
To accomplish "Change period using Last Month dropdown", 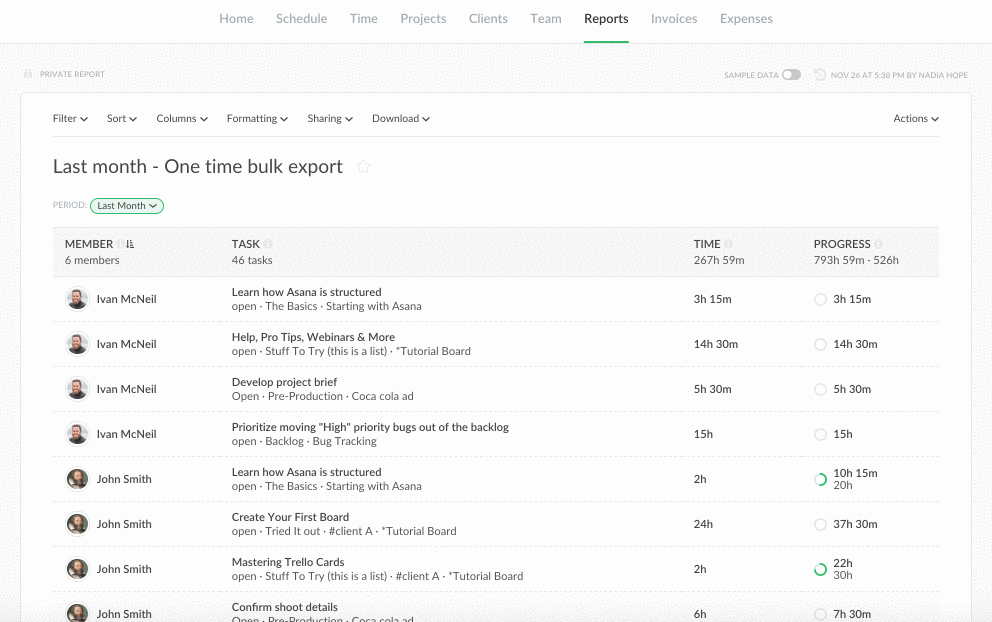I will pyautogui.click(x=127, y=206).
